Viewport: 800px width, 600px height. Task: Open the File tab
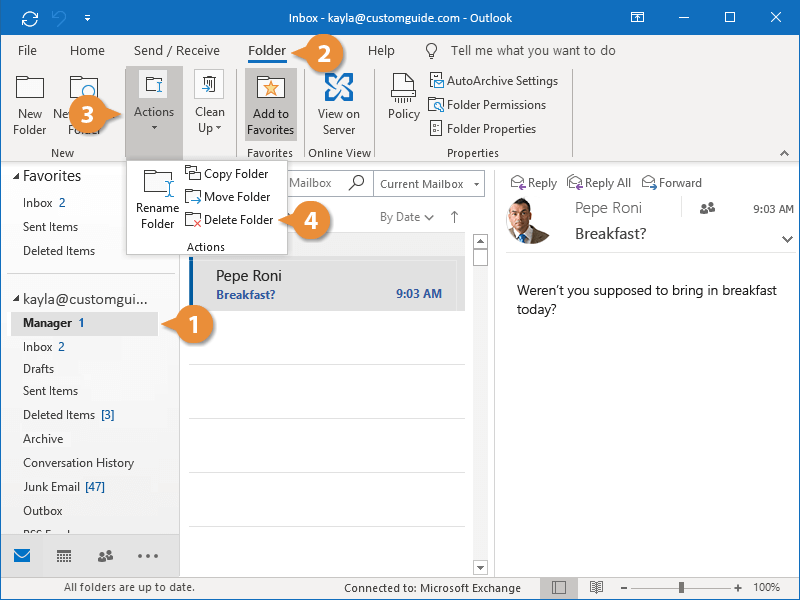click(27, 51)
